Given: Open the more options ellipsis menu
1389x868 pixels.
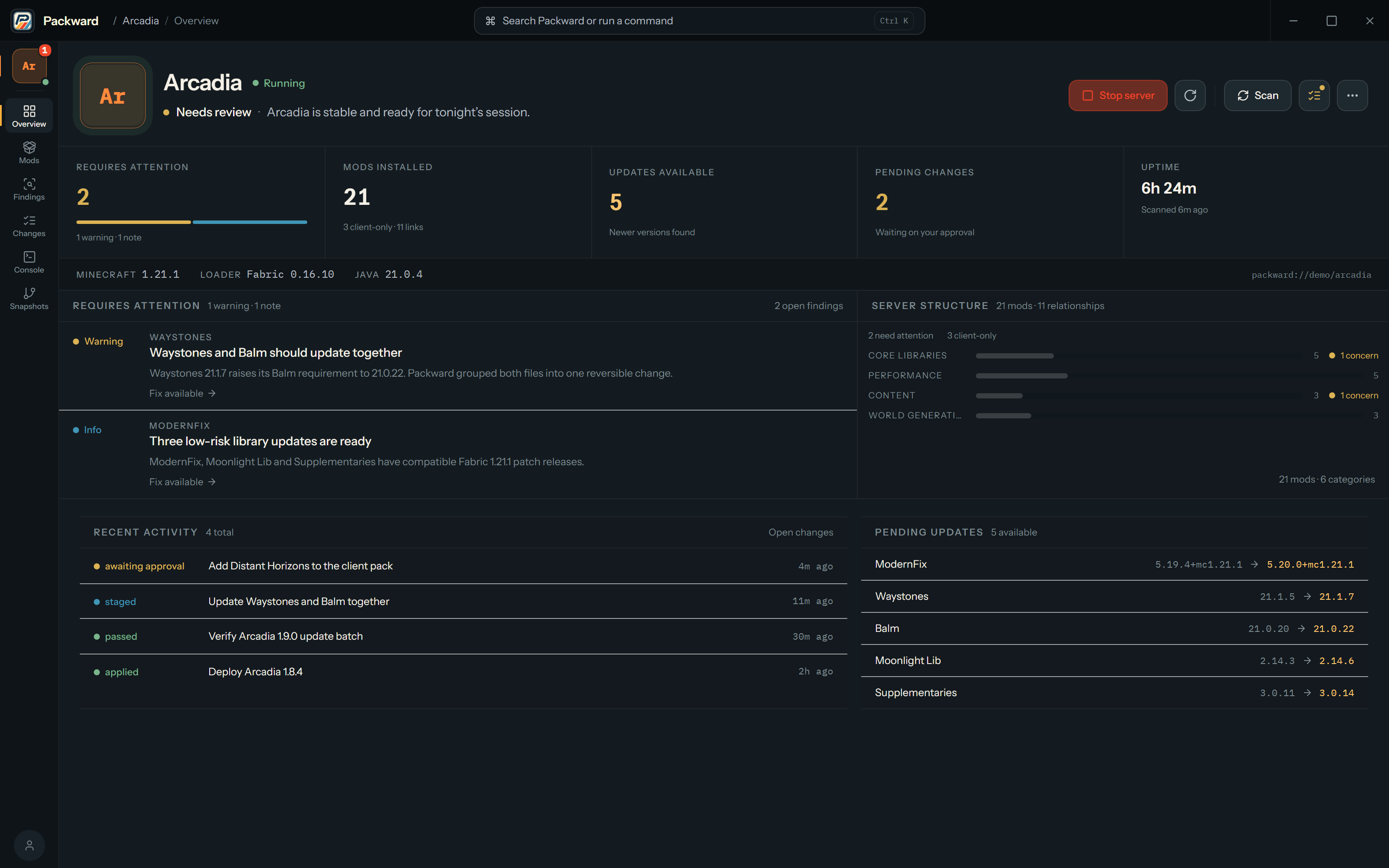Looking at the screenshot, I should tap(1352, 95).
